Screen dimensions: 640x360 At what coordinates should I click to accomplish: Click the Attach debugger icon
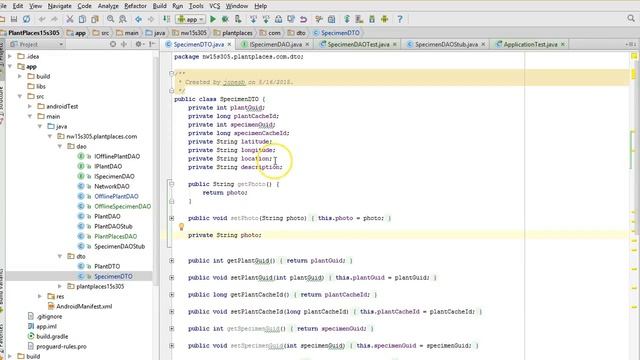[238, 19]
